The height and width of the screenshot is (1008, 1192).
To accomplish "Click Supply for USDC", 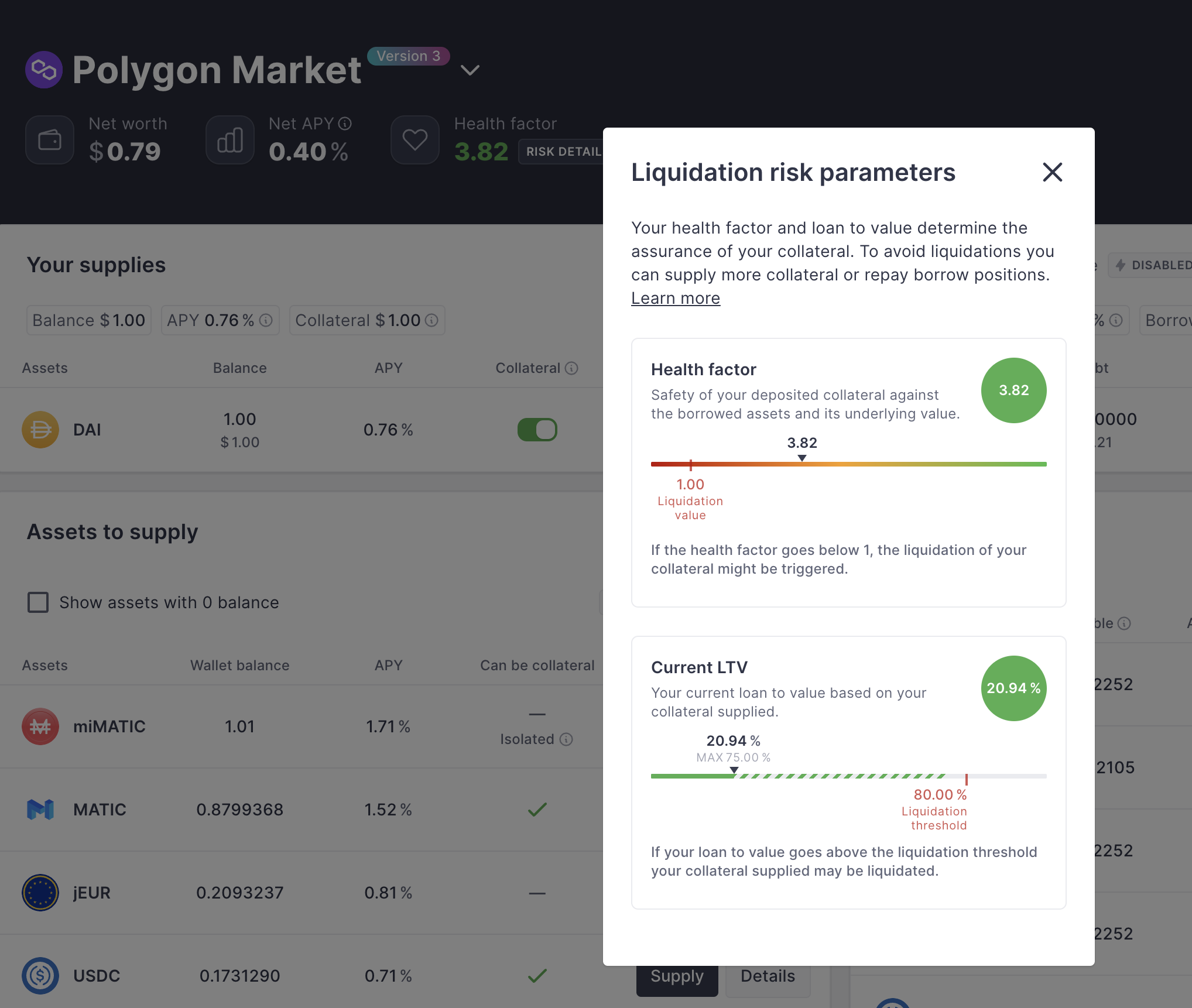I will [676, 976].
